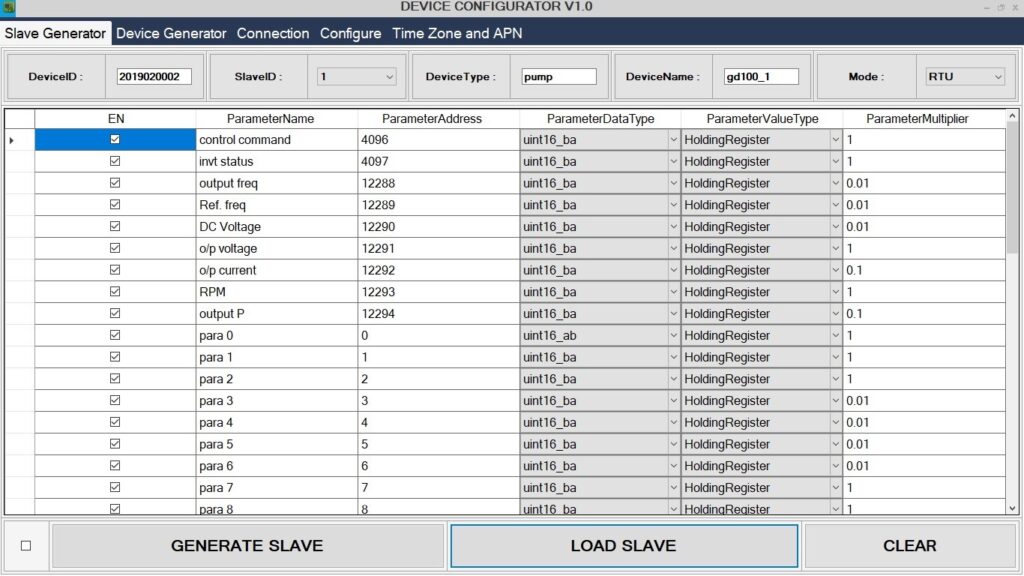1024x576 pixels.
Task: Select the address cell '12288'
Action: click(x=438, y=184)
